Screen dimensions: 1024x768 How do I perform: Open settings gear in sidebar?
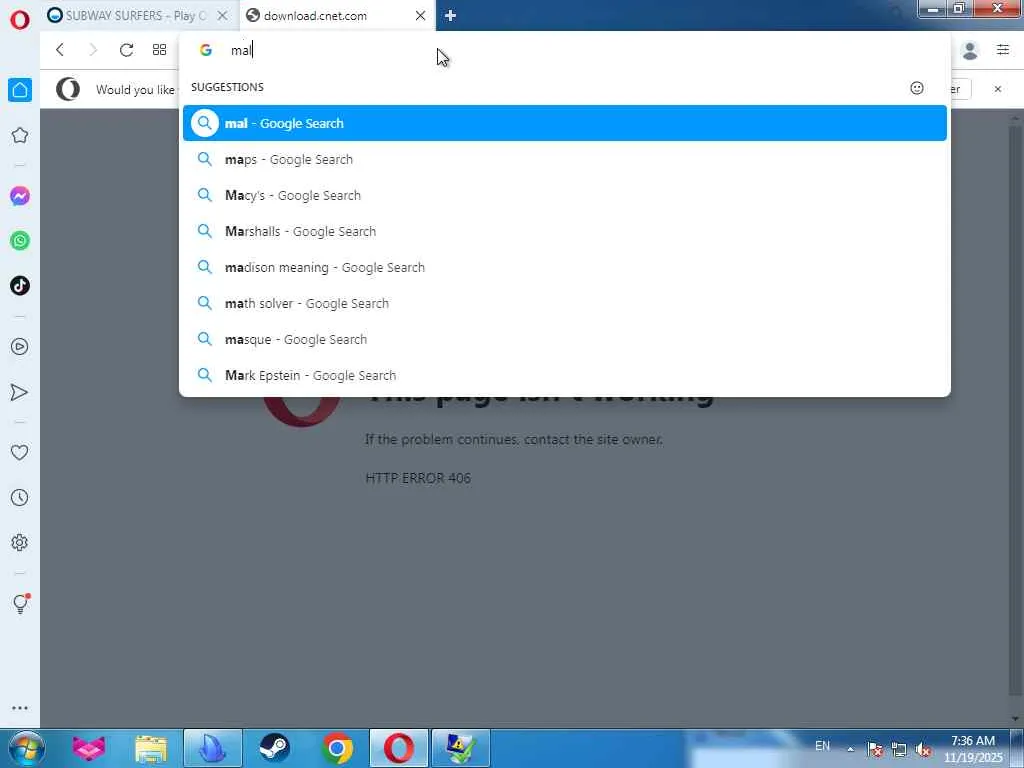point(20,543)
